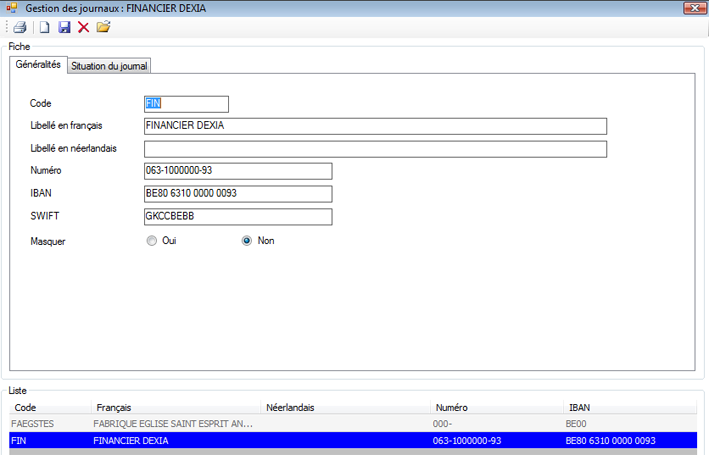Select the Non radio button for Masquer
Viewport: 709px width, 455px height.
coord(246,241)
